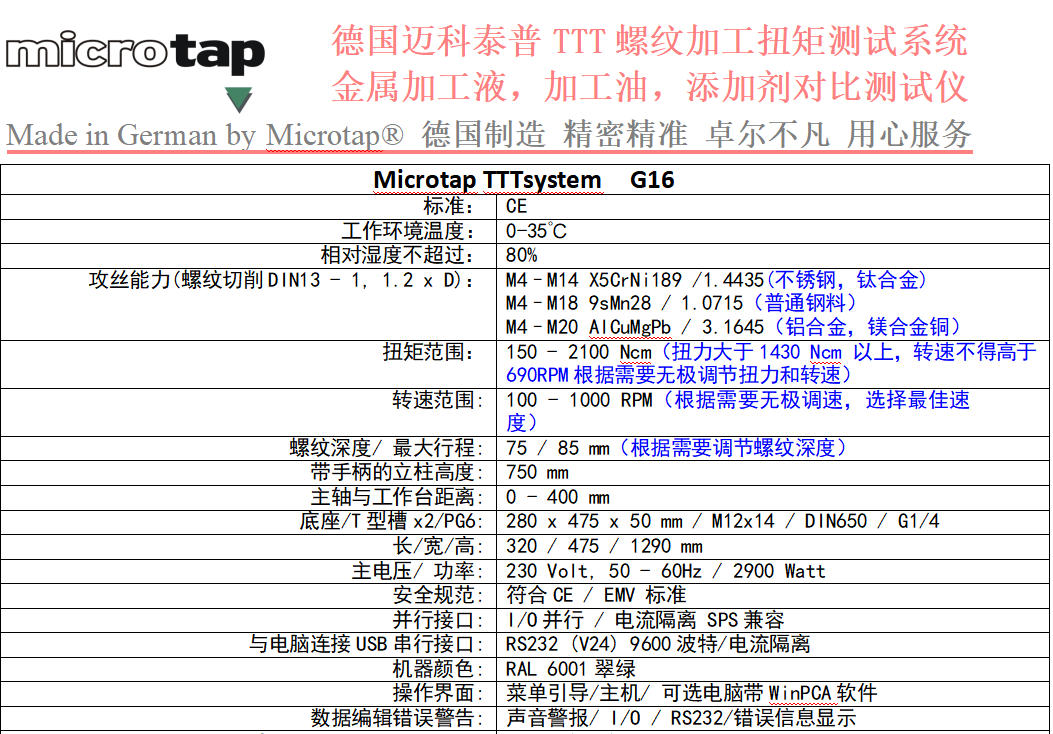This screenshot has width=1053, height=734.
Task: Click the 750 mm value
Action: coord(537,473)
